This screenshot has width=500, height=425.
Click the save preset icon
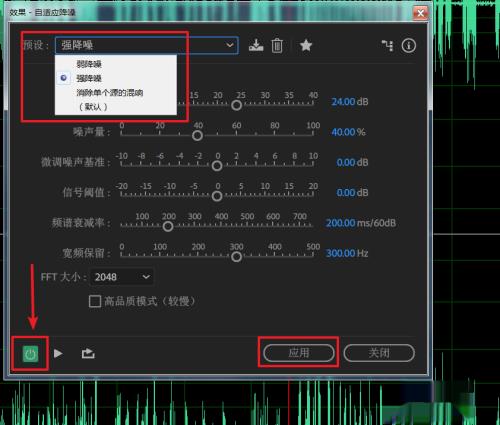(256, 46)
